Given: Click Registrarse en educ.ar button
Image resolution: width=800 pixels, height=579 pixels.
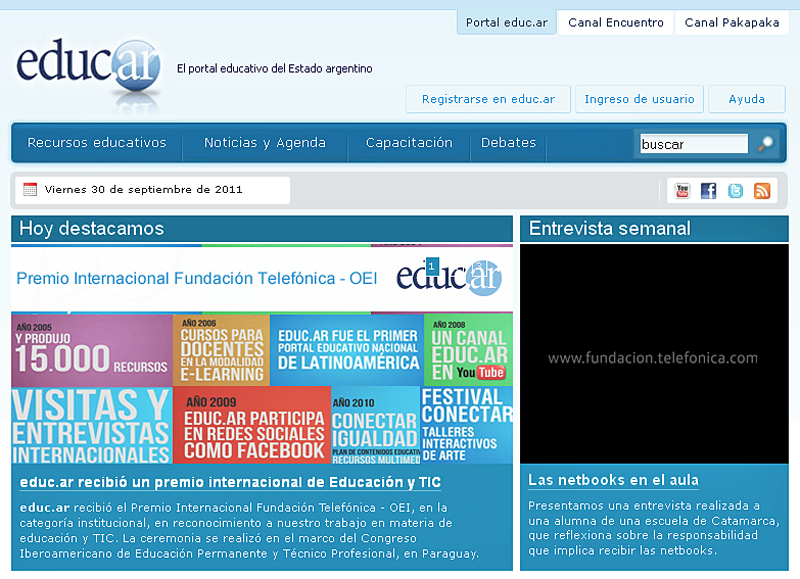Looking at the screenshot, I should point(488,99).
